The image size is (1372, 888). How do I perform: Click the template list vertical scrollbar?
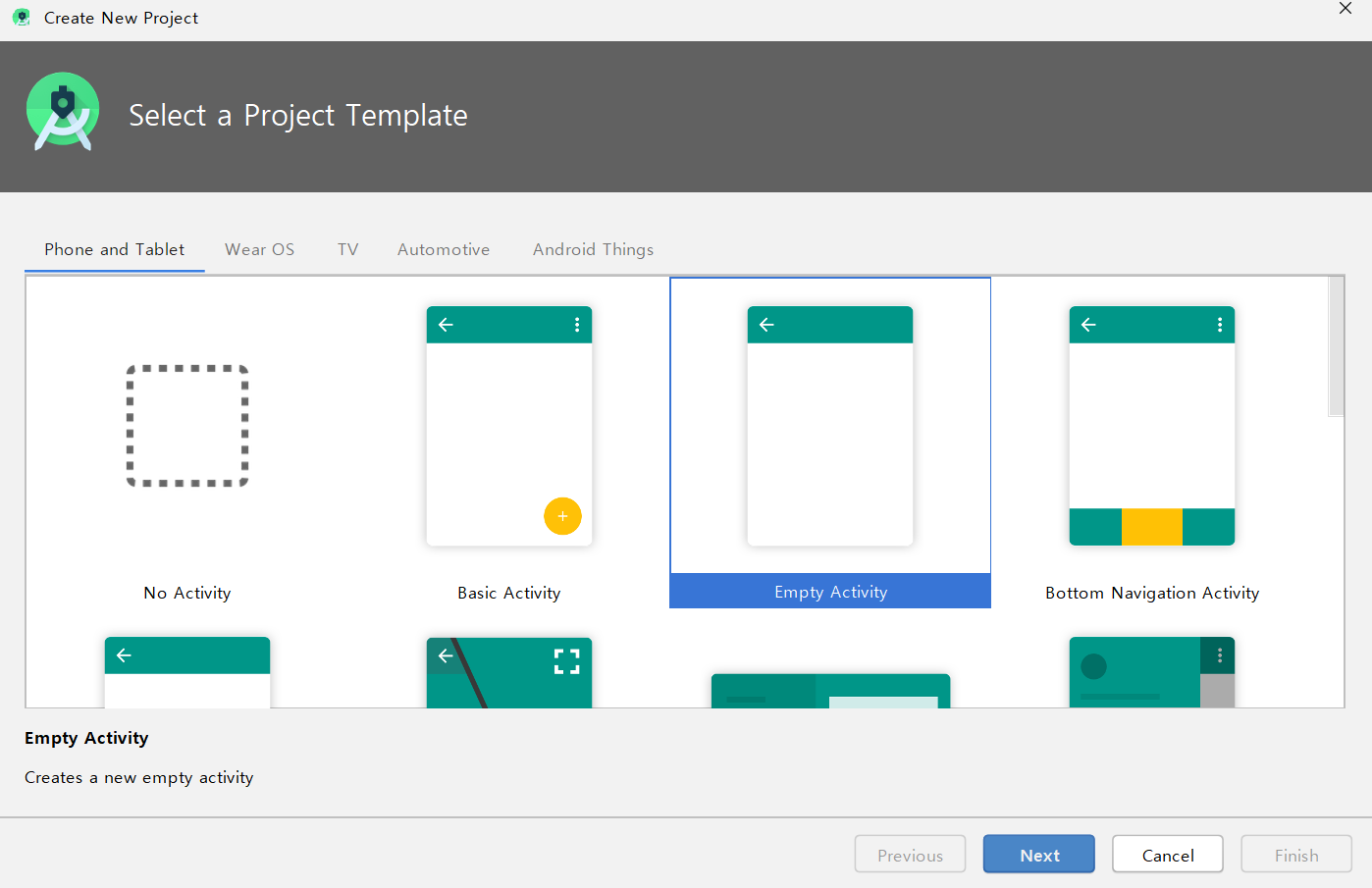click(1336, 346)
